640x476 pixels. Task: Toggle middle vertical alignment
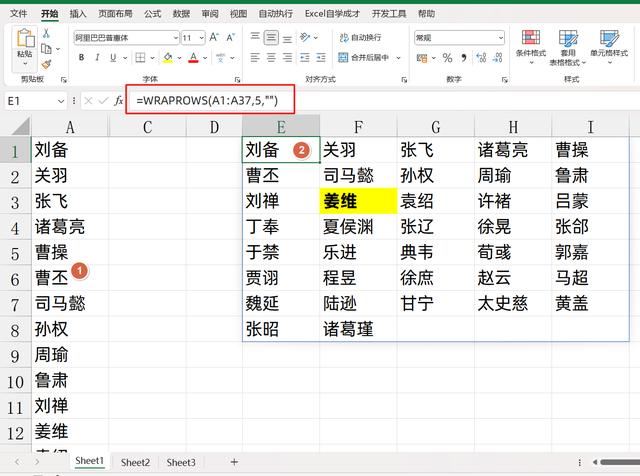point(271,38)
